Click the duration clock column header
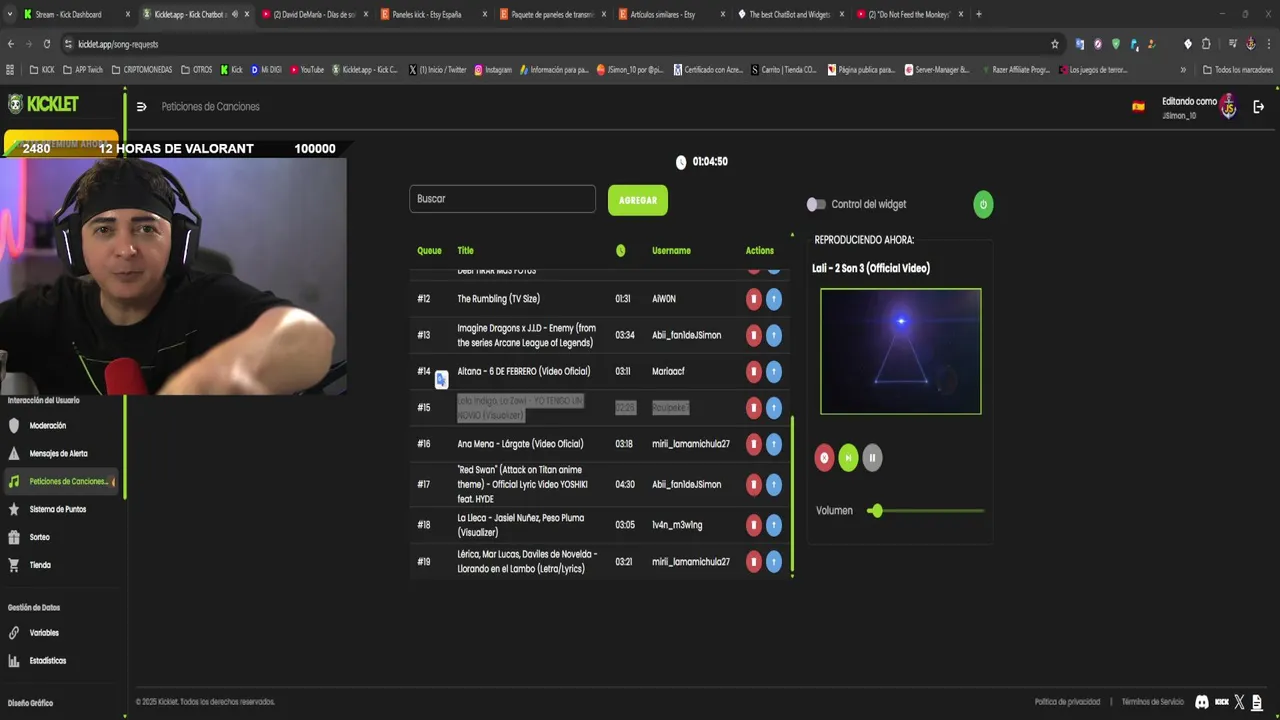Image resolution: width=1280 pixels, height=720 pixels. tap(620, 251)
